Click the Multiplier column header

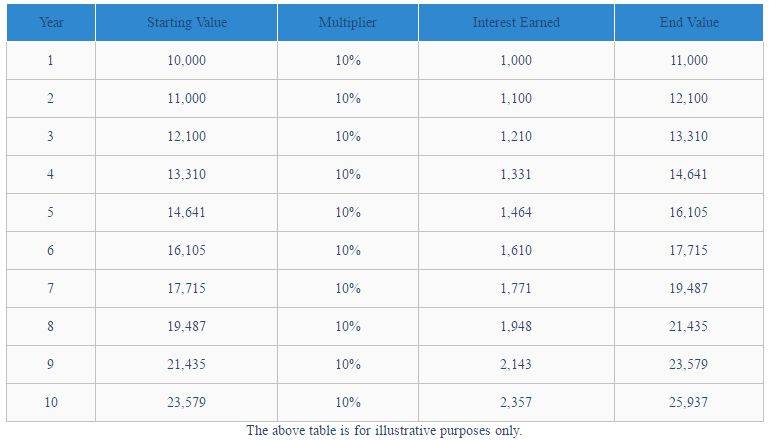[348, 22]
